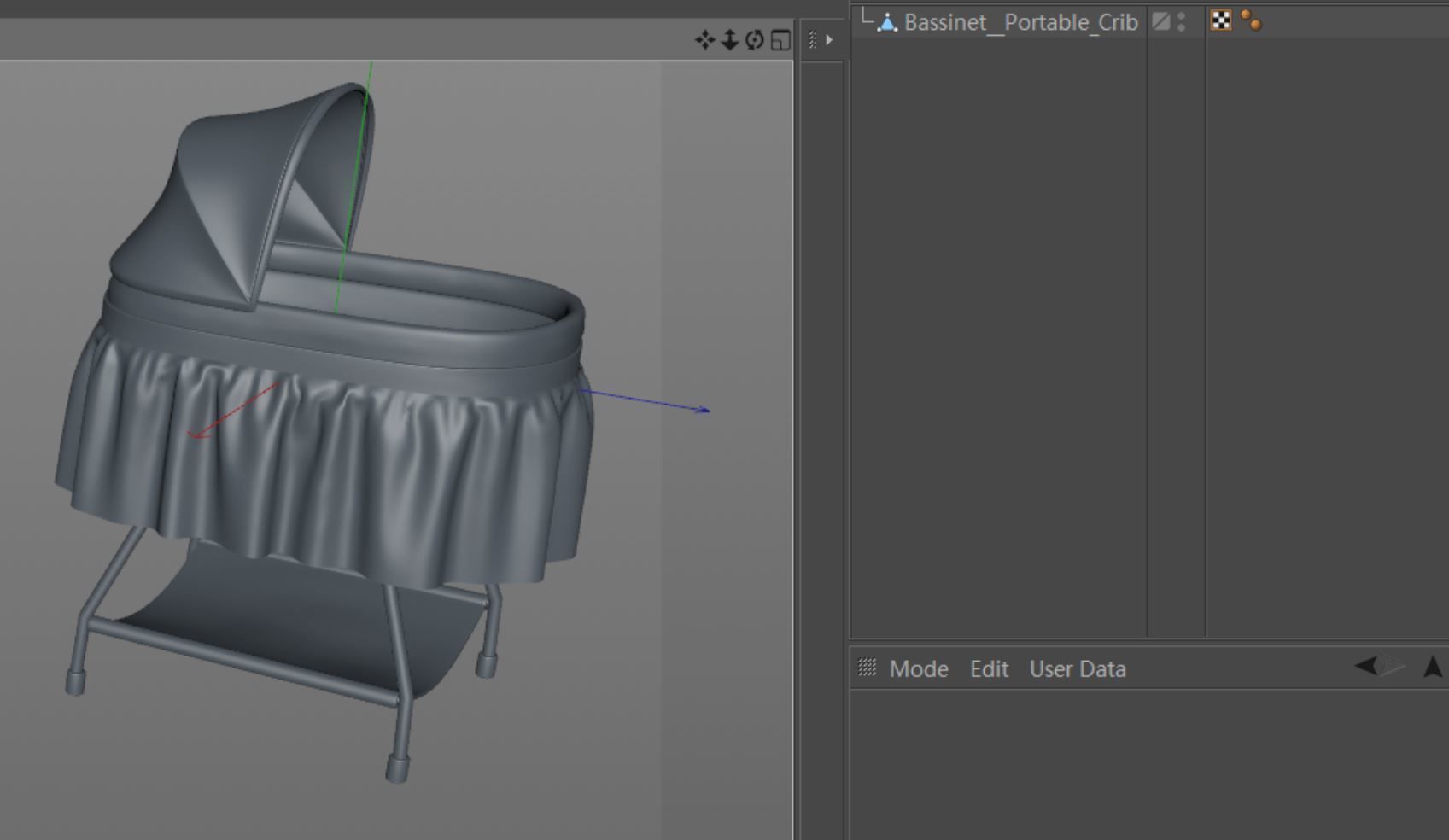The height and width of the screenshot is (840, 1449).
Task: Click the panel grip dots beside viewport
Action: click(813, 40)
